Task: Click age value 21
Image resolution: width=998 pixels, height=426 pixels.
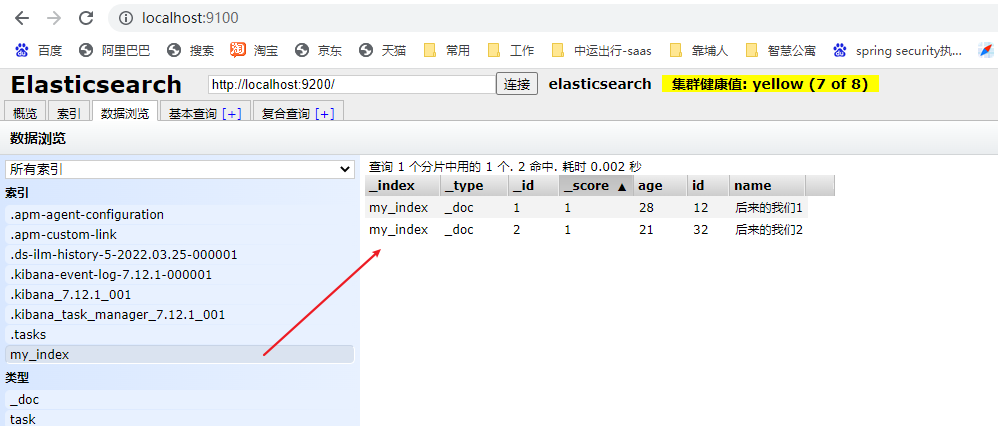Action: point(646,230)
